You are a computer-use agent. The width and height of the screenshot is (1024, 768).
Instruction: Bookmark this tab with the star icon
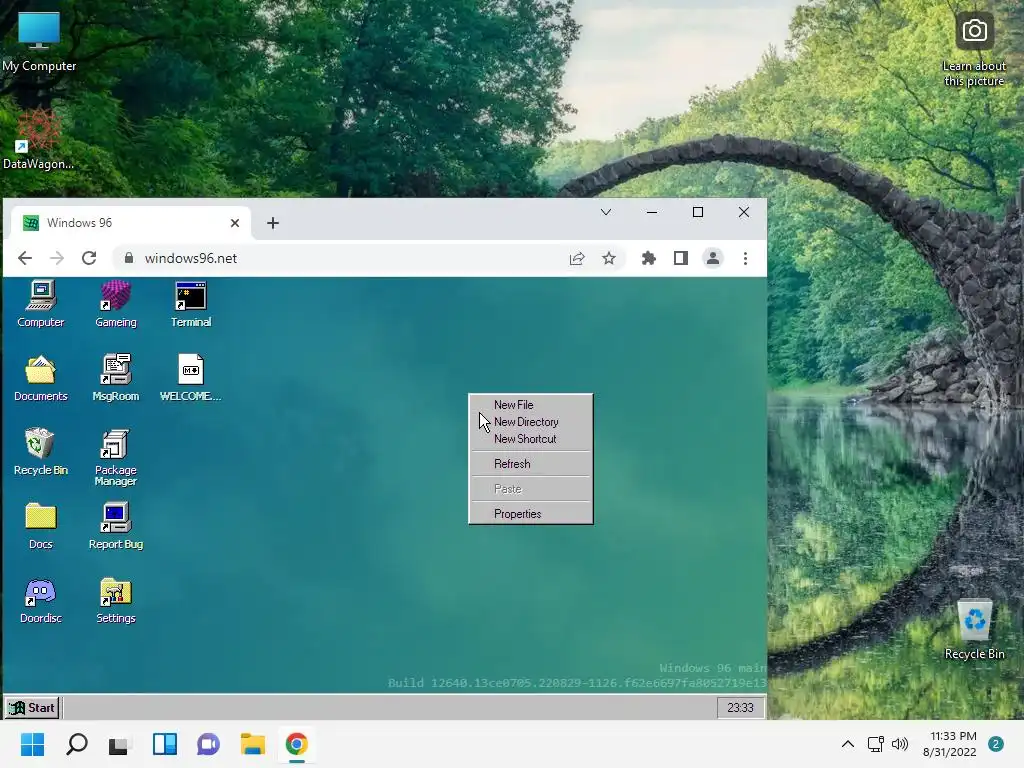pos(609,259)
